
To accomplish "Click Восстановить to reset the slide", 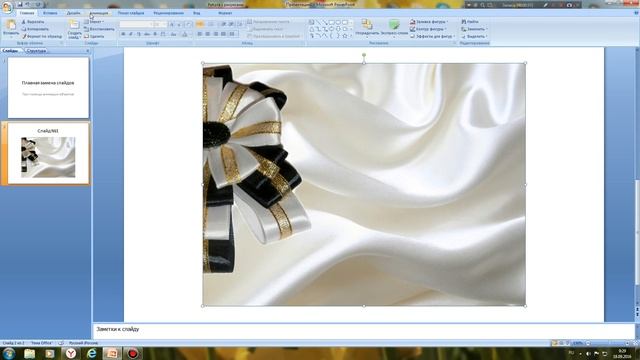I will click(99, 29).
